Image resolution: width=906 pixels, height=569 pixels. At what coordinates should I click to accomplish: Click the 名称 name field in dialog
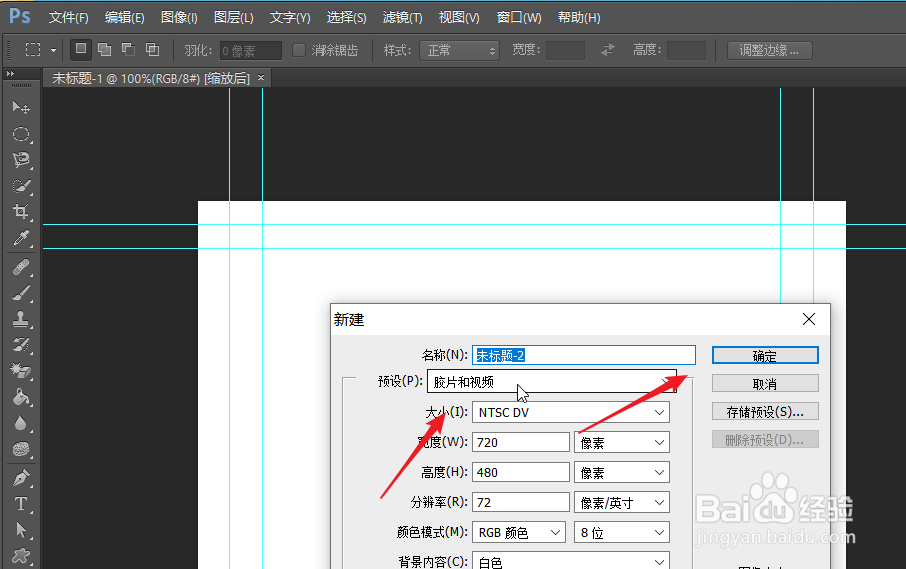coord(584,355)
